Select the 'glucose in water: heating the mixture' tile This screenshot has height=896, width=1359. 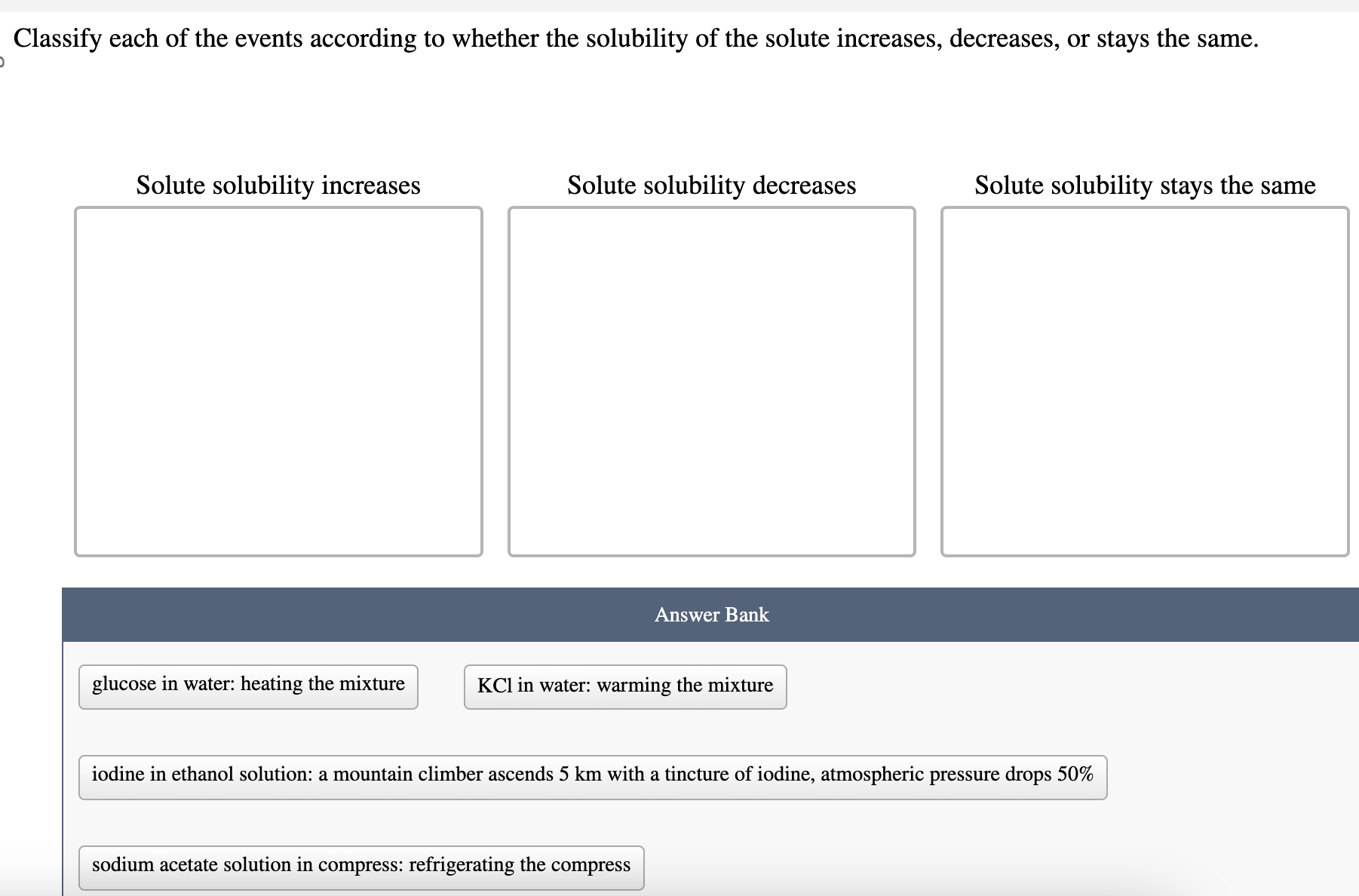247,686
